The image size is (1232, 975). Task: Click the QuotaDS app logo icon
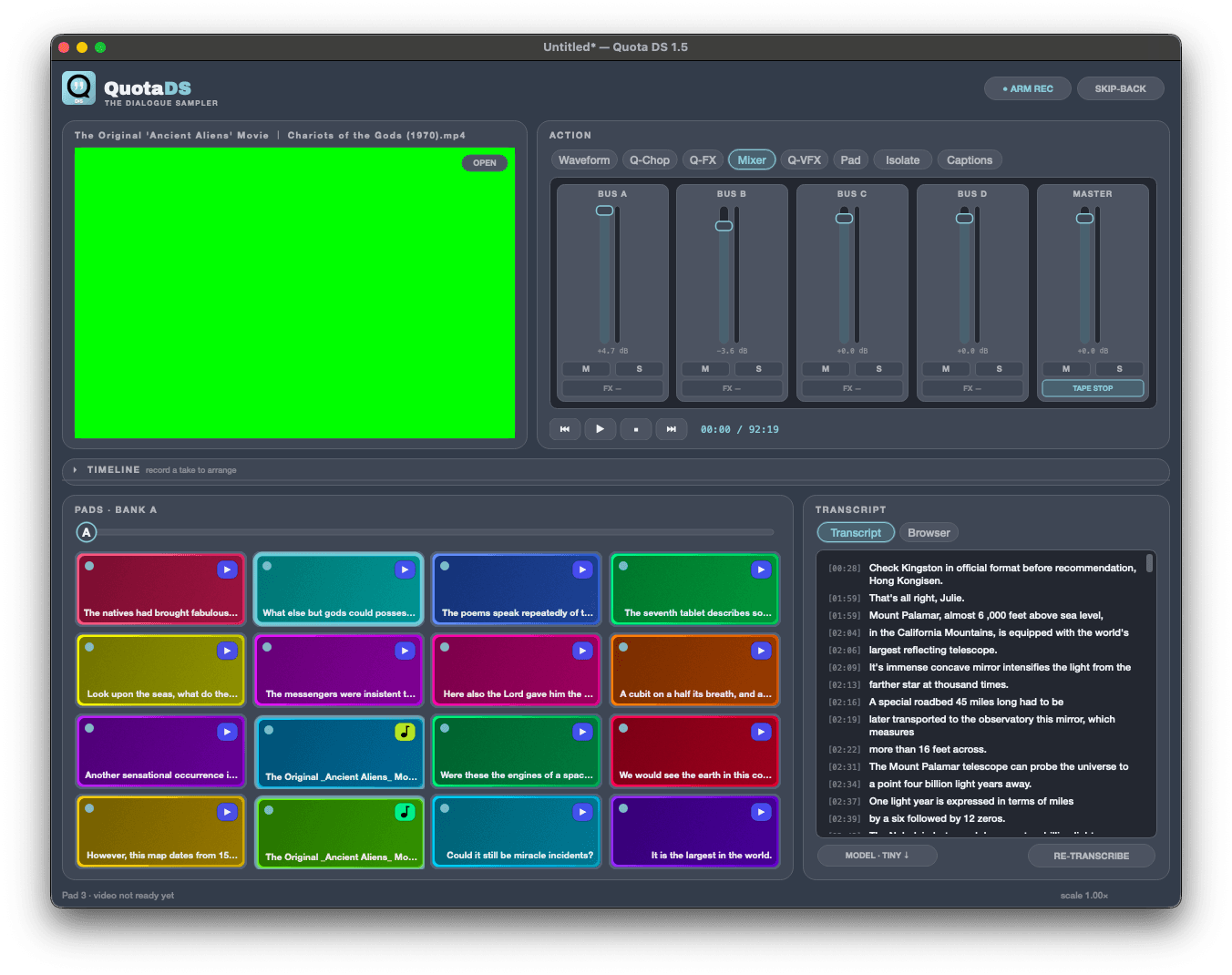tap(79, 88)
